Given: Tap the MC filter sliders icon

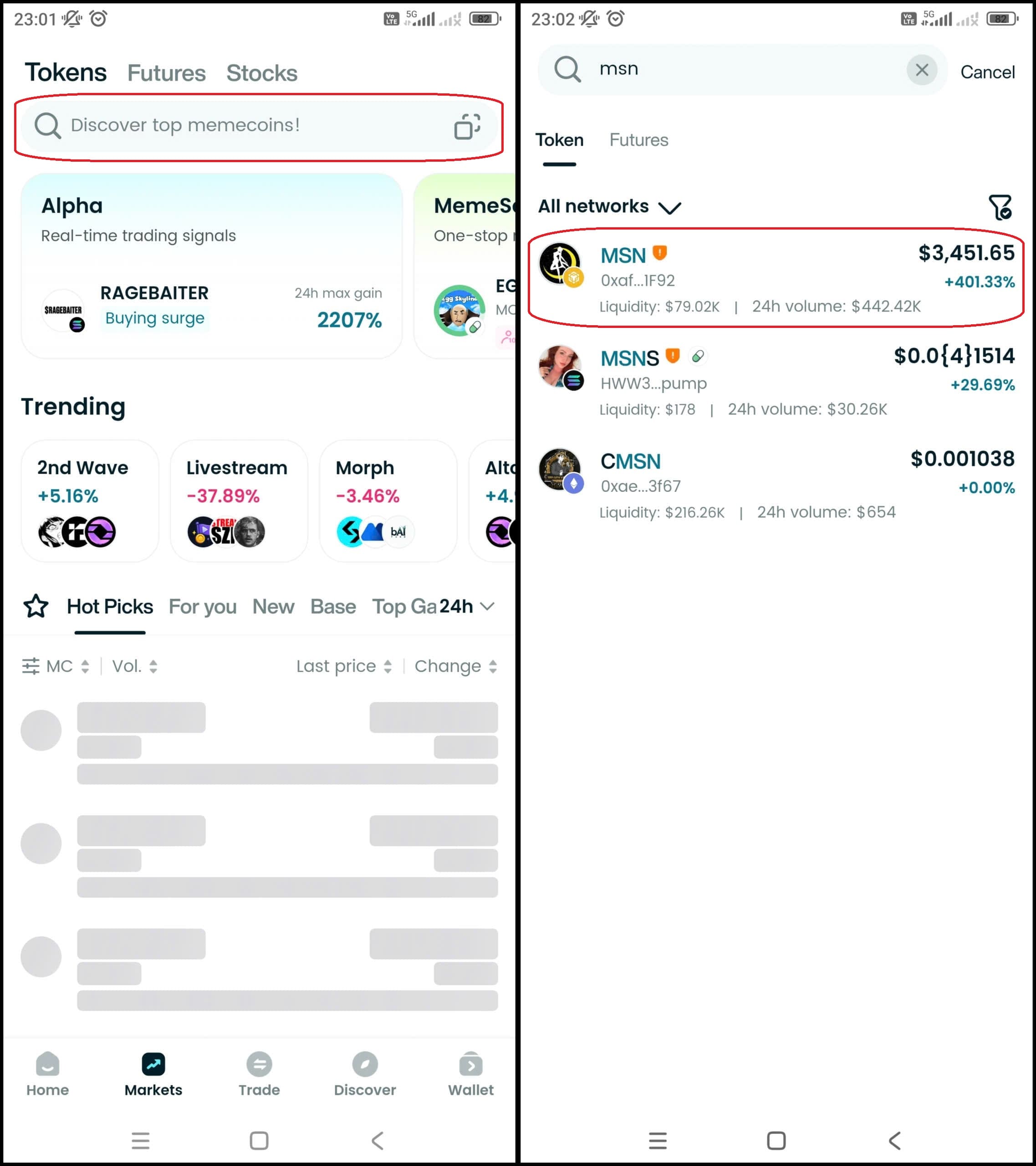Looking at the screenshot, I should 31,666.
